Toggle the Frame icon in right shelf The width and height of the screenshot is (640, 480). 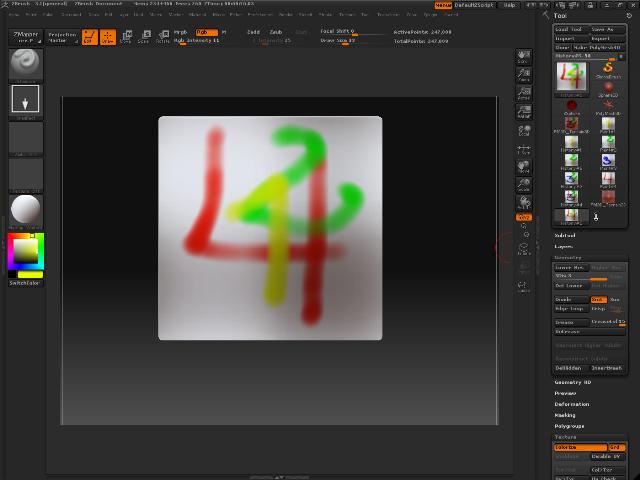pyautogui.click(x=523, y=249)
